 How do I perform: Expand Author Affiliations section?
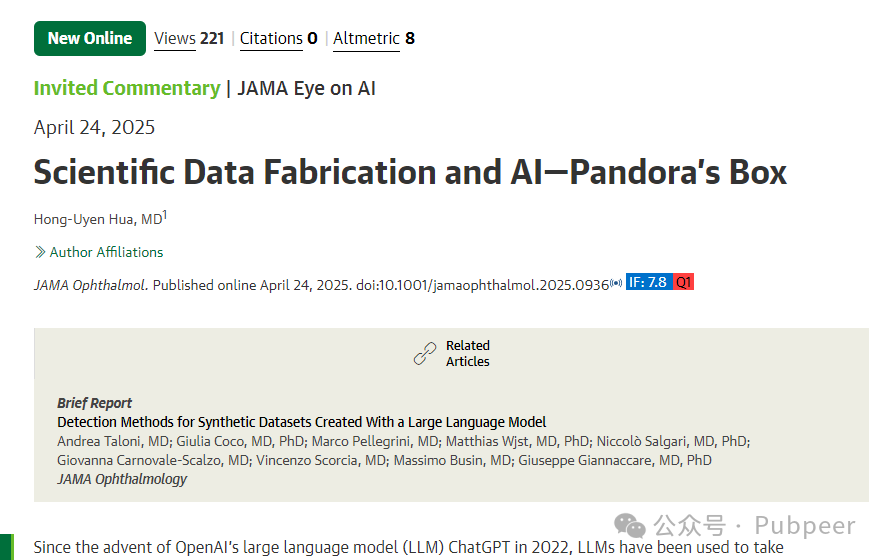(x=99, y=252)
